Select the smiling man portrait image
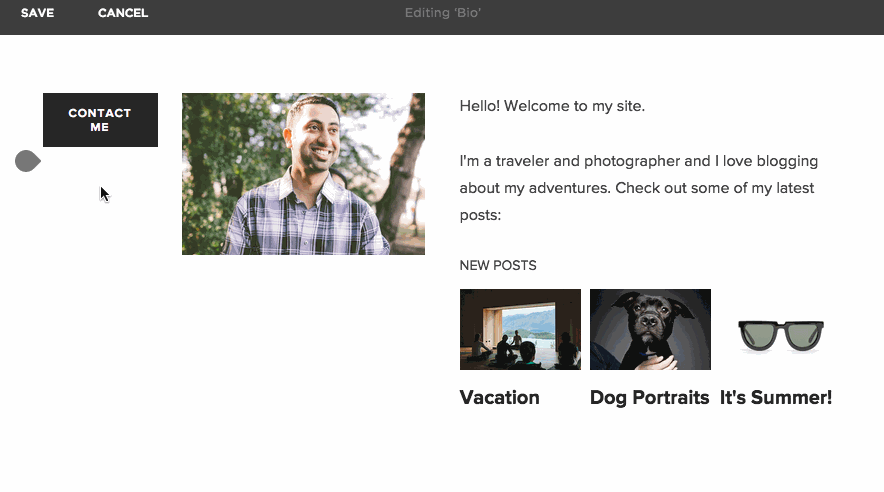Image resolution: width=884 pixels, height=492 pixels. pos(303,174)
